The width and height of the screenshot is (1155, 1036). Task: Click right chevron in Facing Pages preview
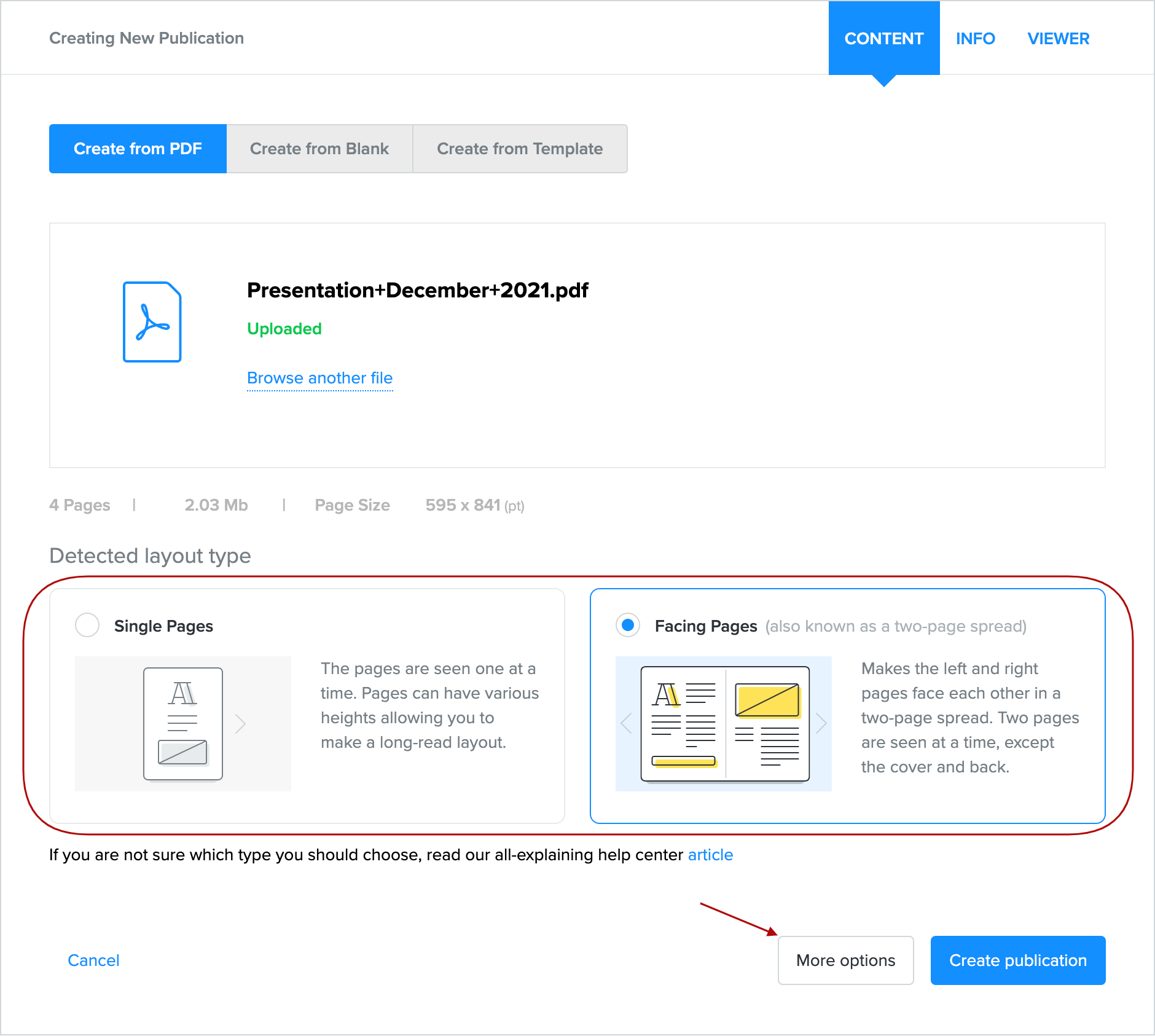click(x=821, y=723)
